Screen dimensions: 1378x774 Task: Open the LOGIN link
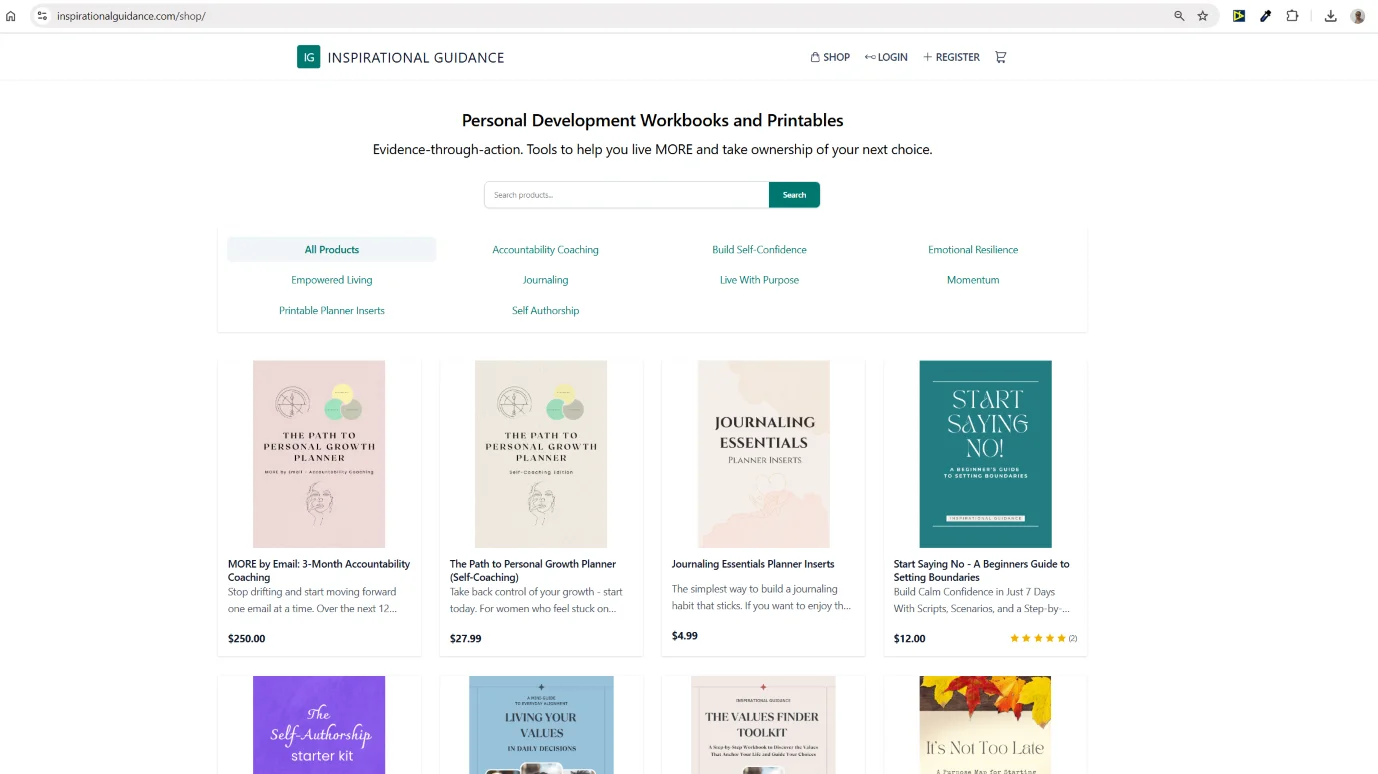point(886,57)
